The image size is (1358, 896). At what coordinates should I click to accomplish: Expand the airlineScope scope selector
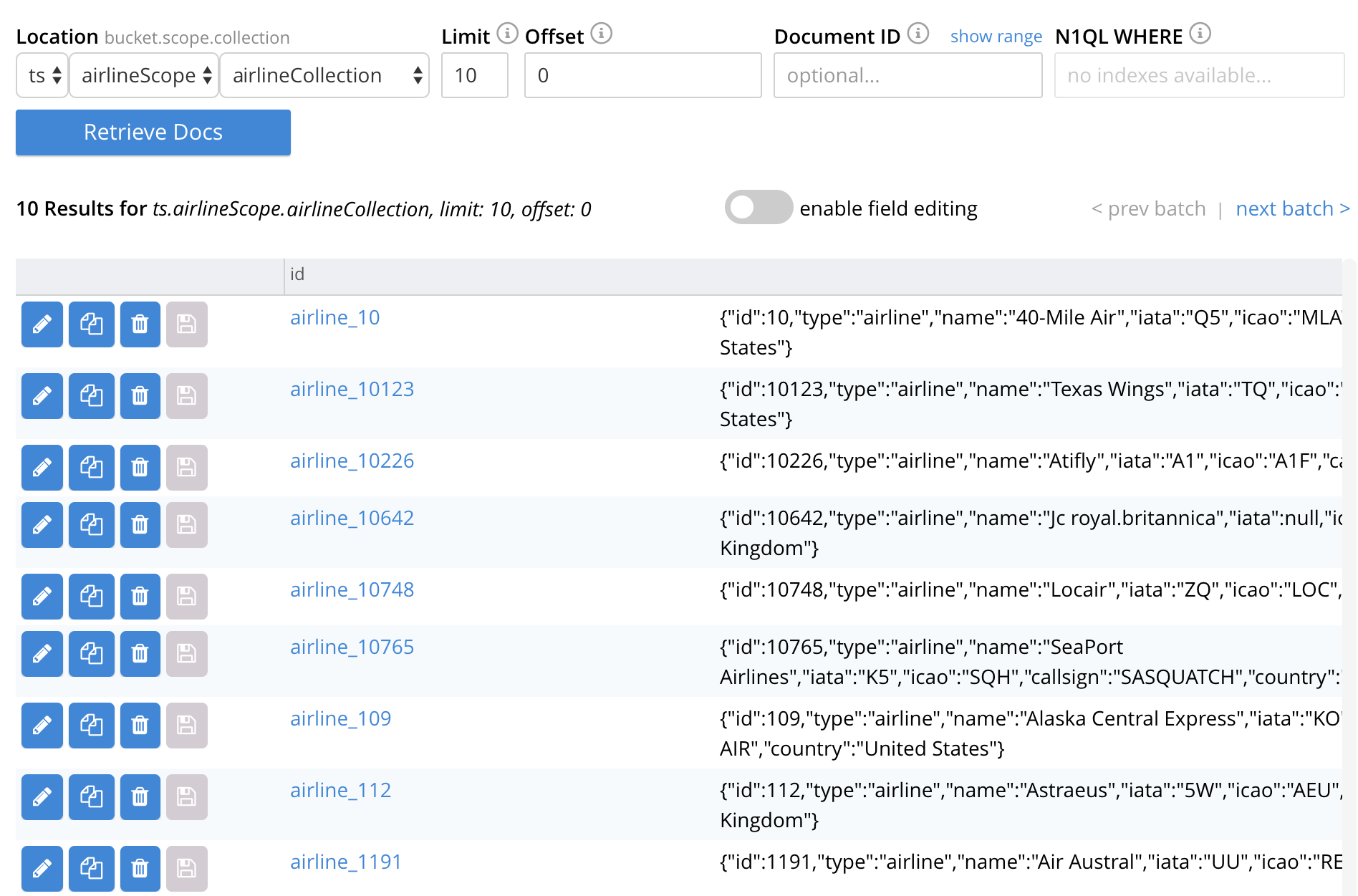(x=145, y=75)
